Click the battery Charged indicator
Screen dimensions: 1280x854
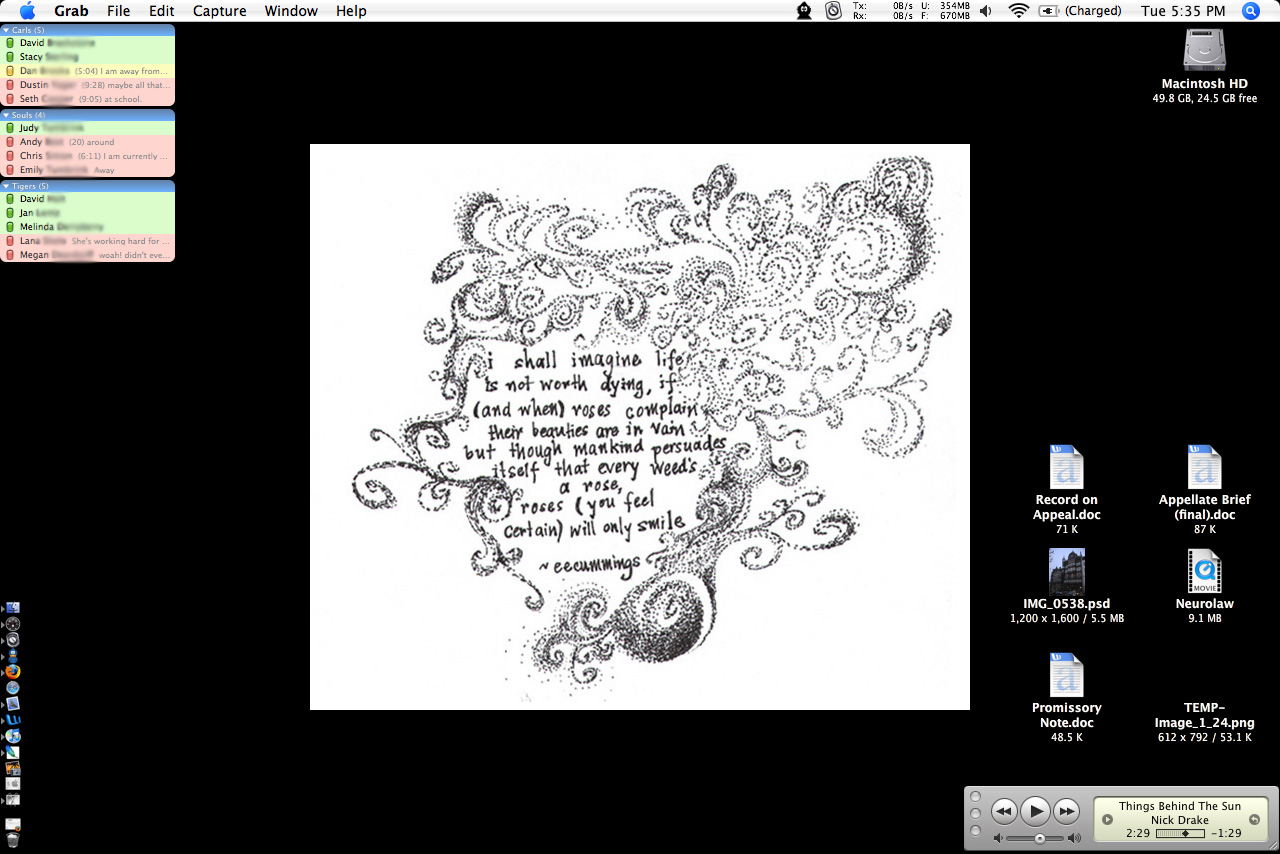point(1080,11)
